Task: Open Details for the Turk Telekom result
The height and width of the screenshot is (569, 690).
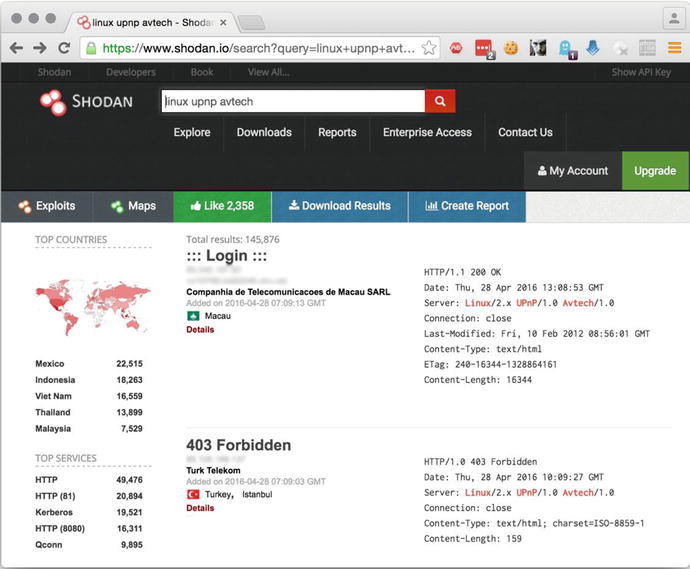Action: [200, 508]
